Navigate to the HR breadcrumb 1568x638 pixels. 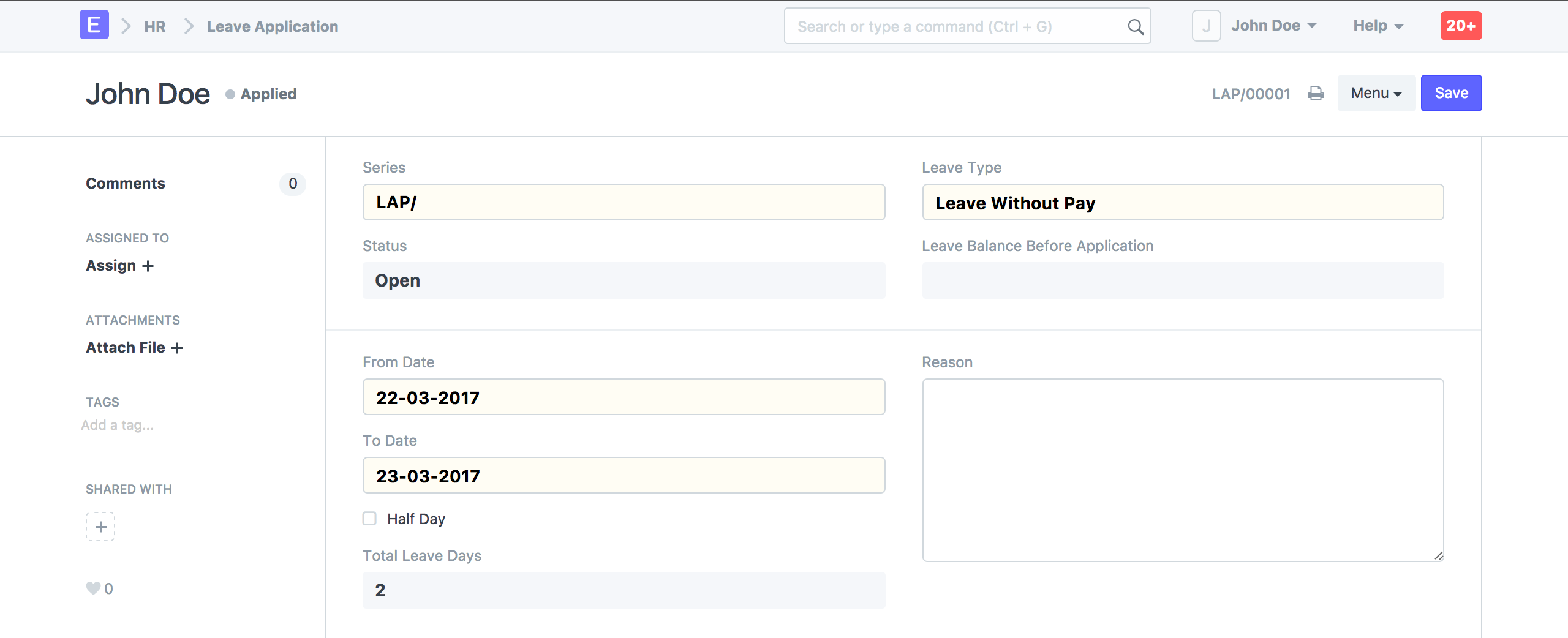(x=155, y=26)
